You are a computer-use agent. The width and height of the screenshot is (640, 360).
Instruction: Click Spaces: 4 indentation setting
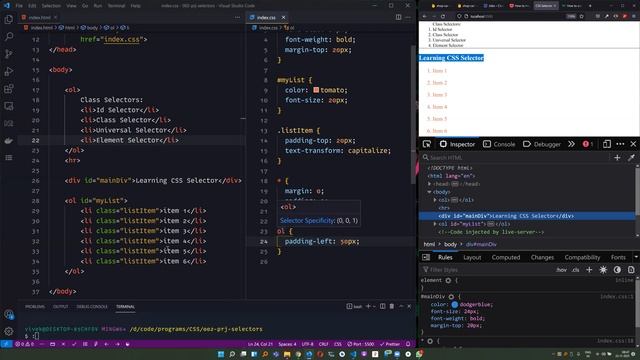(288, 344)
